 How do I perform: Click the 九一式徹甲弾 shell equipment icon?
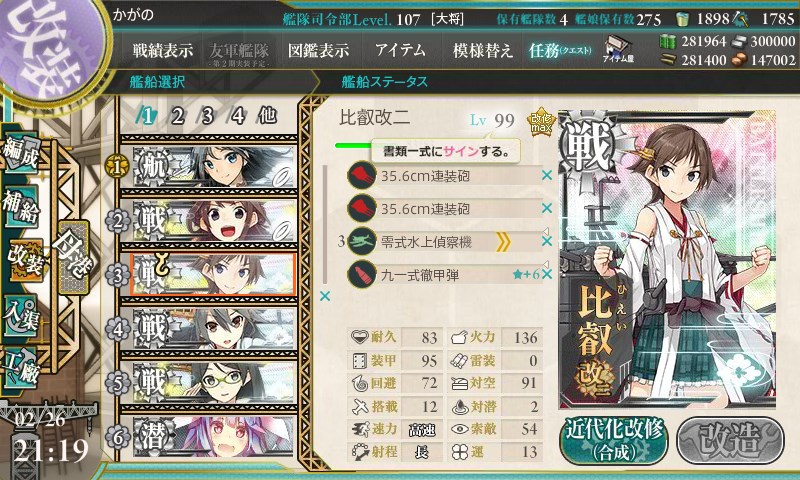tap(362, 274)
